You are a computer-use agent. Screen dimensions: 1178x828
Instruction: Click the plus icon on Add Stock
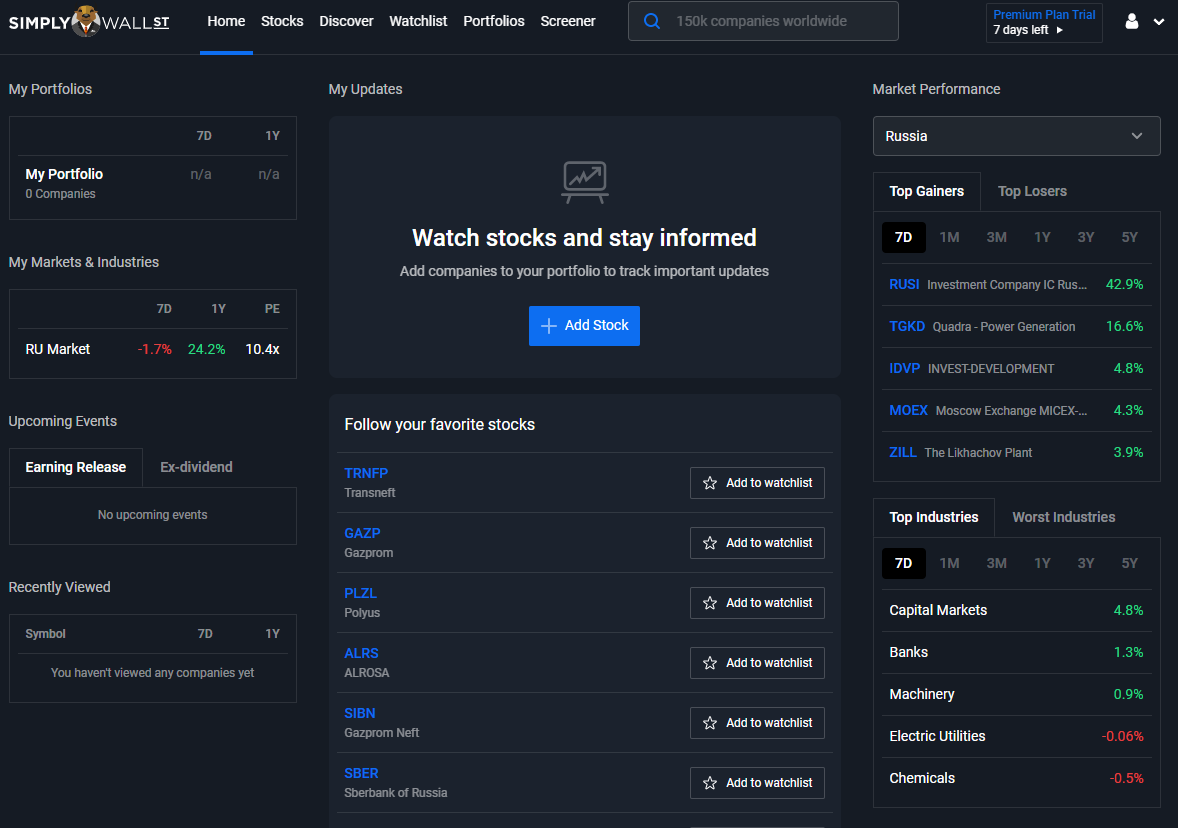pos(549,326)
